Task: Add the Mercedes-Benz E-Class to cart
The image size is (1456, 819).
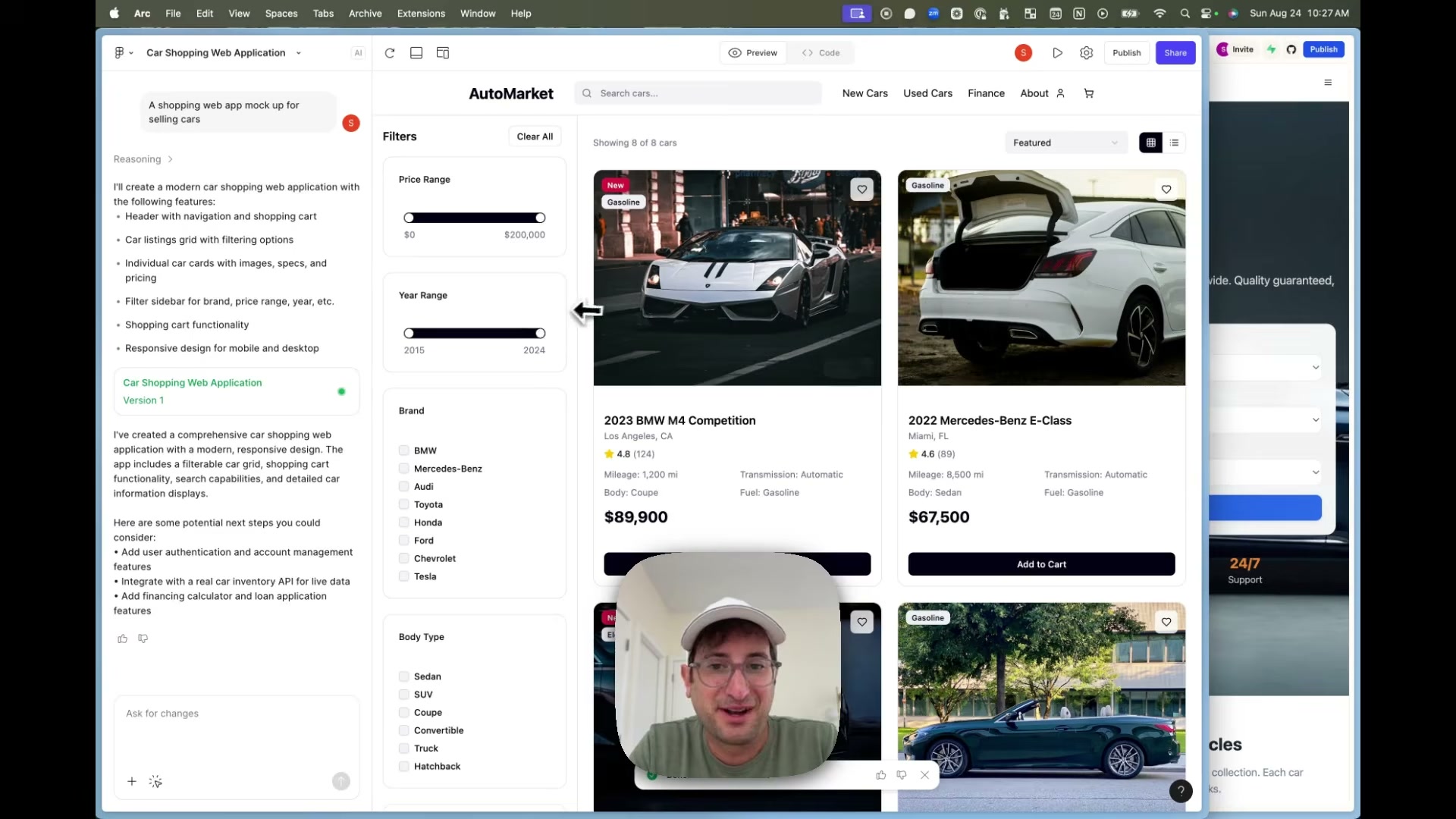Action: point(1041,564)
